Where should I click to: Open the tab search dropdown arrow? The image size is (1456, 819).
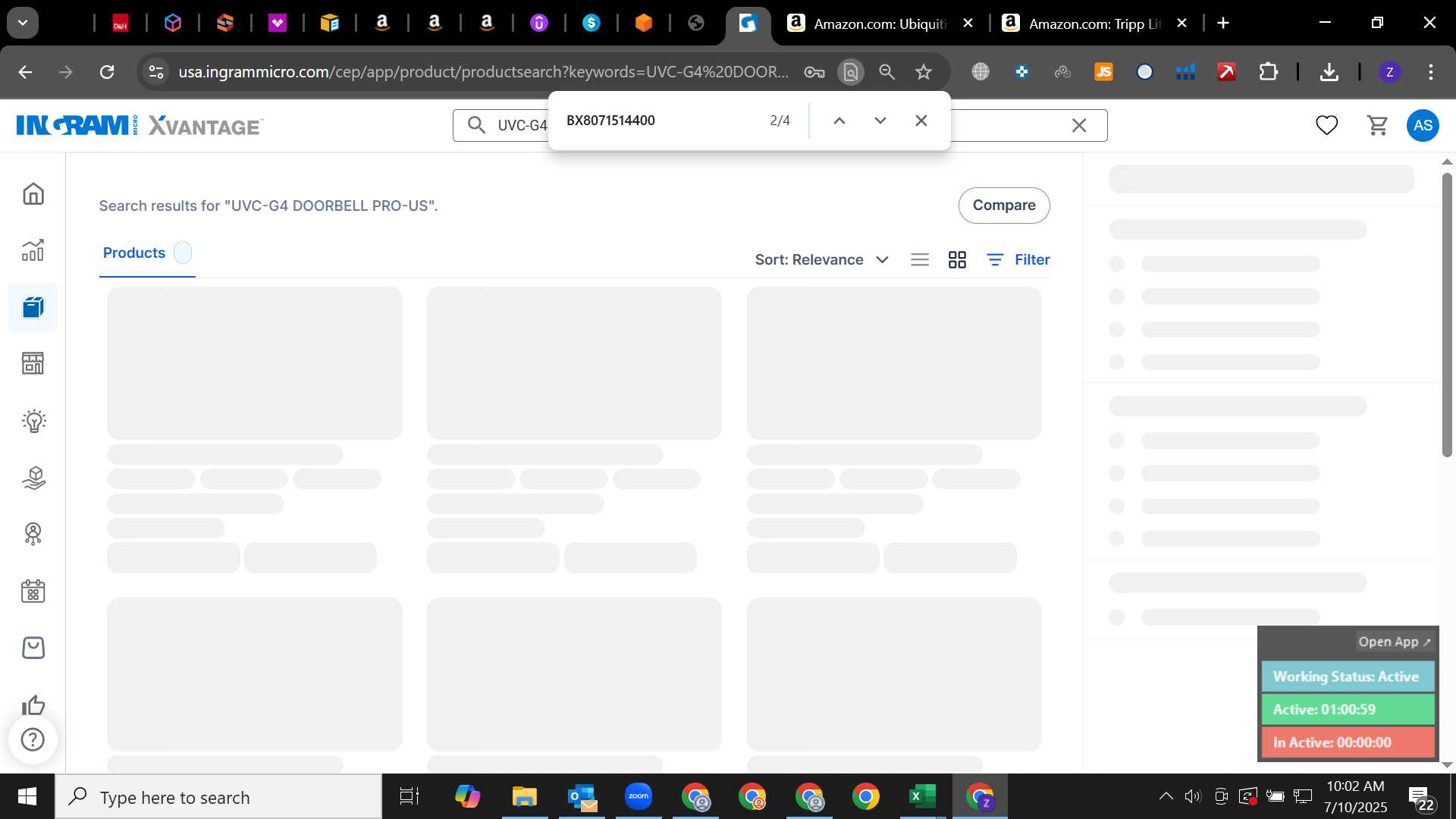(x=23, y=23)
